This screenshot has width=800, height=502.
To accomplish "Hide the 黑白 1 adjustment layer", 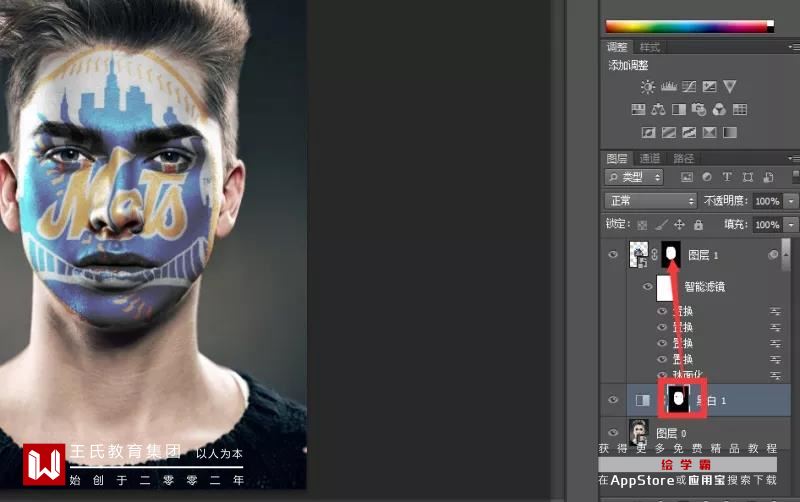I will (x=613, y=400).
